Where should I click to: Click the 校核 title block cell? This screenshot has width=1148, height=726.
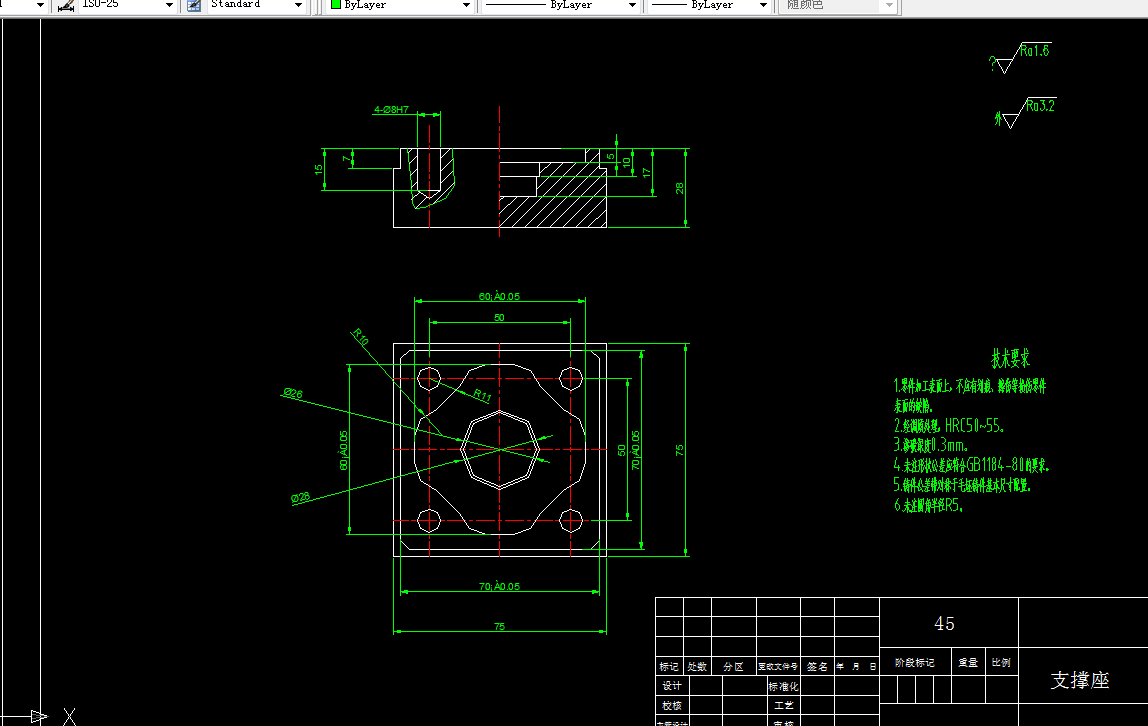[672, 706]
